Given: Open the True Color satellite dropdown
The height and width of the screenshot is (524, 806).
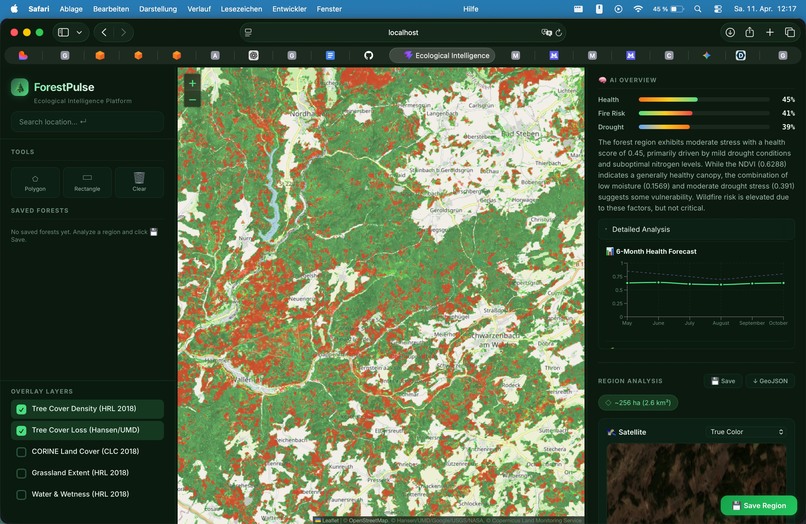Looking at the screenshot, I should click(746, 432).
